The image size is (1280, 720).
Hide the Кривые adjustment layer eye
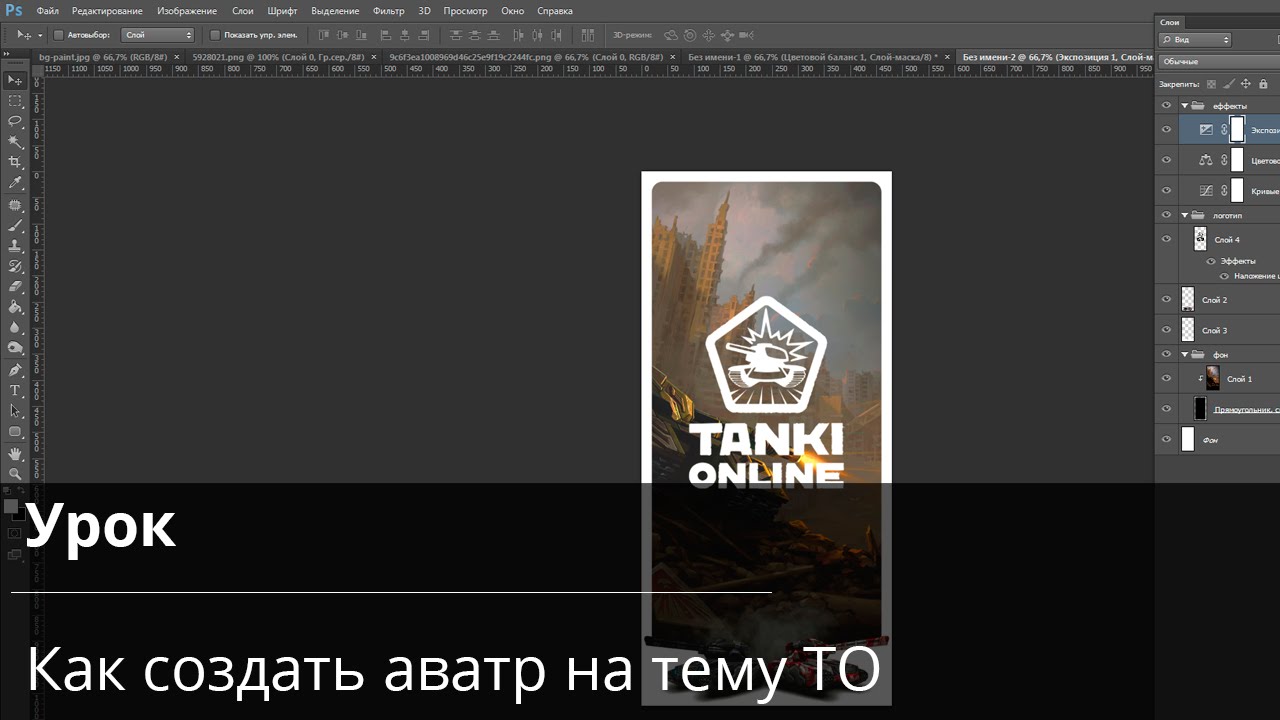pyautogui.click(x=1166, y=190)
